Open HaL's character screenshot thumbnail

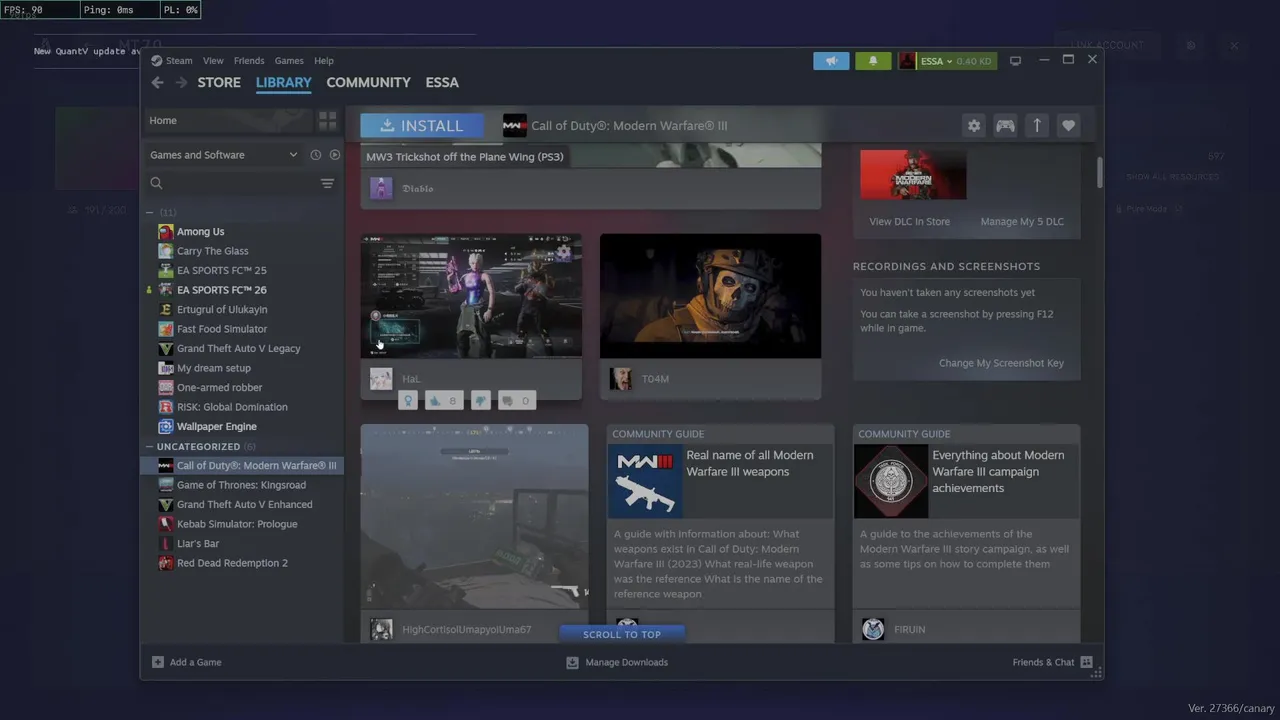point(471,296)
